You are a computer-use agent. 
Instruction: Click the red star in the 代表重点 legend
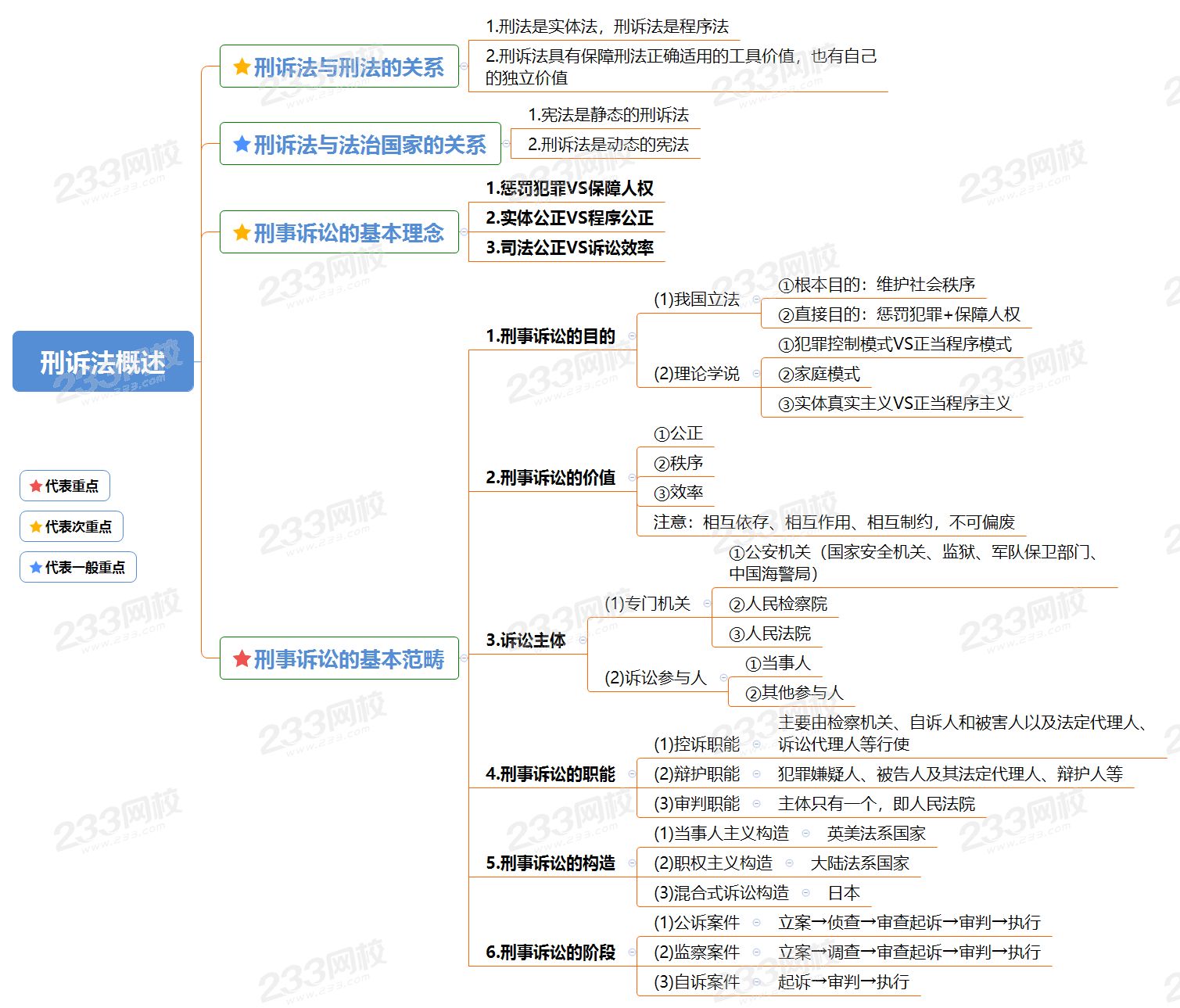[x=35, y=486]
